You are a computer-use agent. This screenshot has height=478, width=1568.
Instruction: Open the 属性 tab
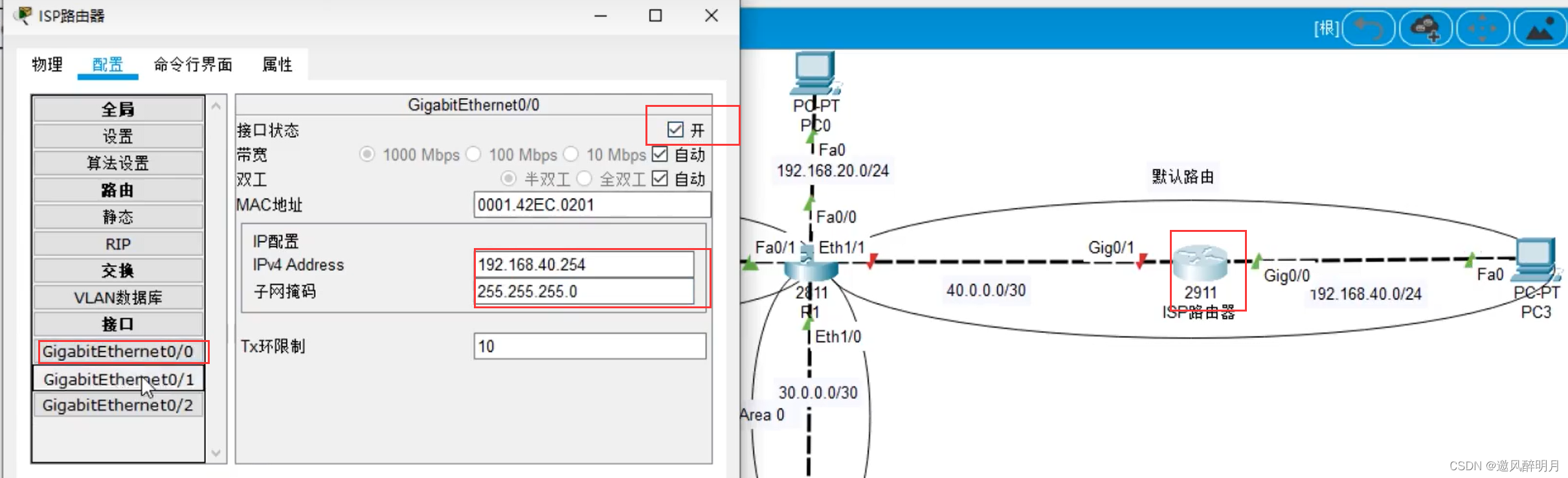[x=277, y=64]
